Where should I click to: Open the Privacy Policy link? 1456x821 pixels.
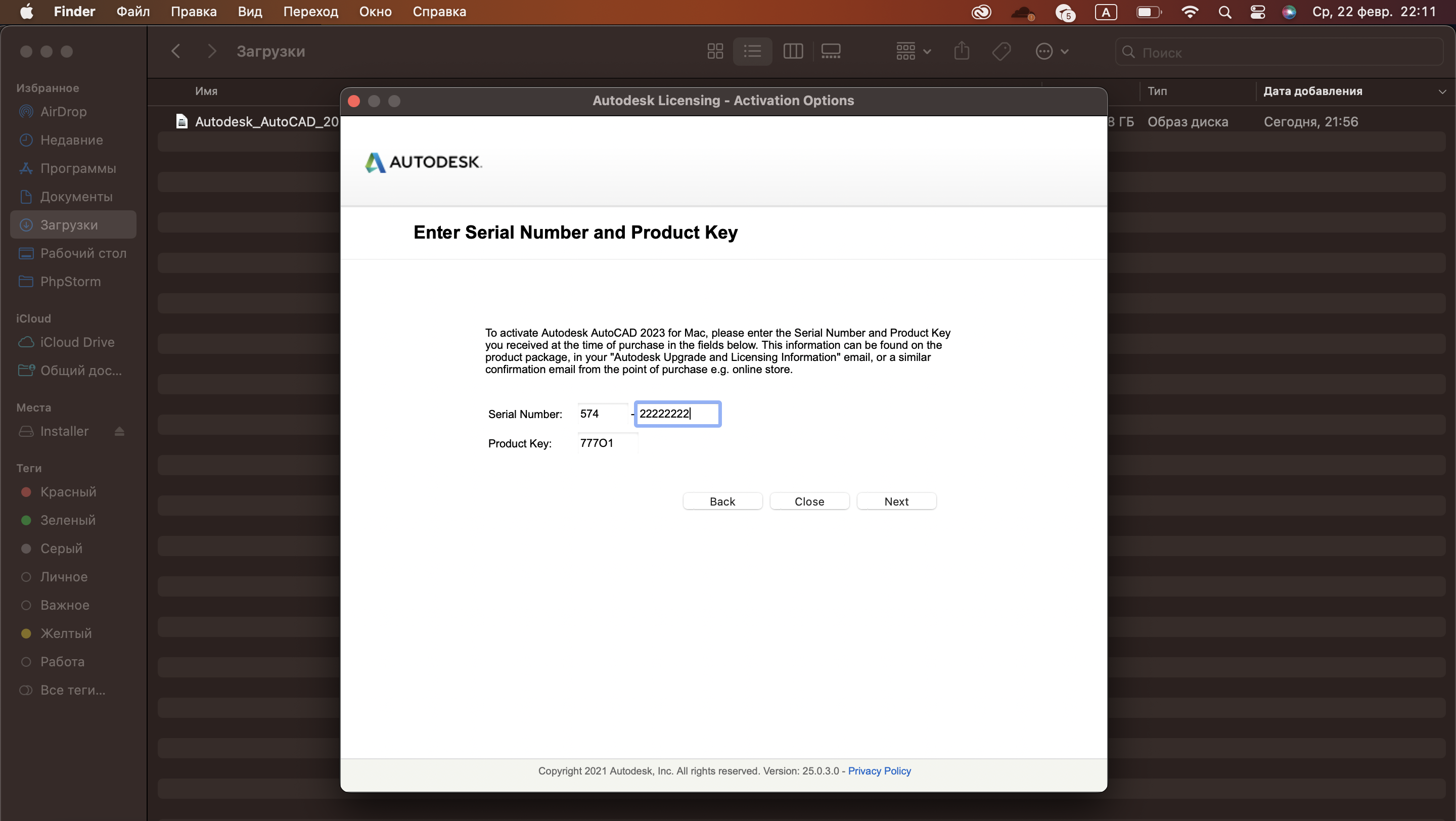[x=879, y=771]
